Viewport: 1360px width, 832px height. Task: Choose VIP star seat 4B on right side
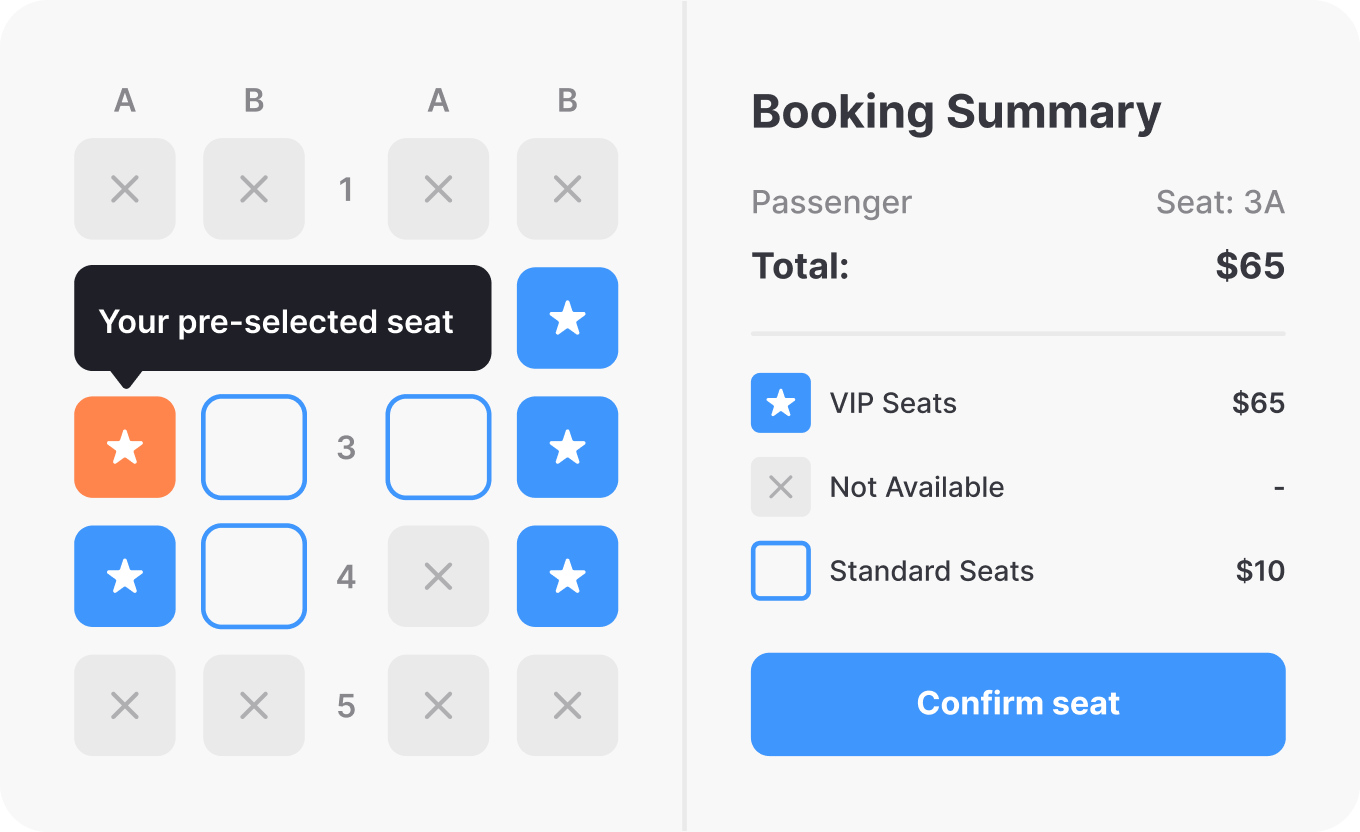click(x=567, y=576)
